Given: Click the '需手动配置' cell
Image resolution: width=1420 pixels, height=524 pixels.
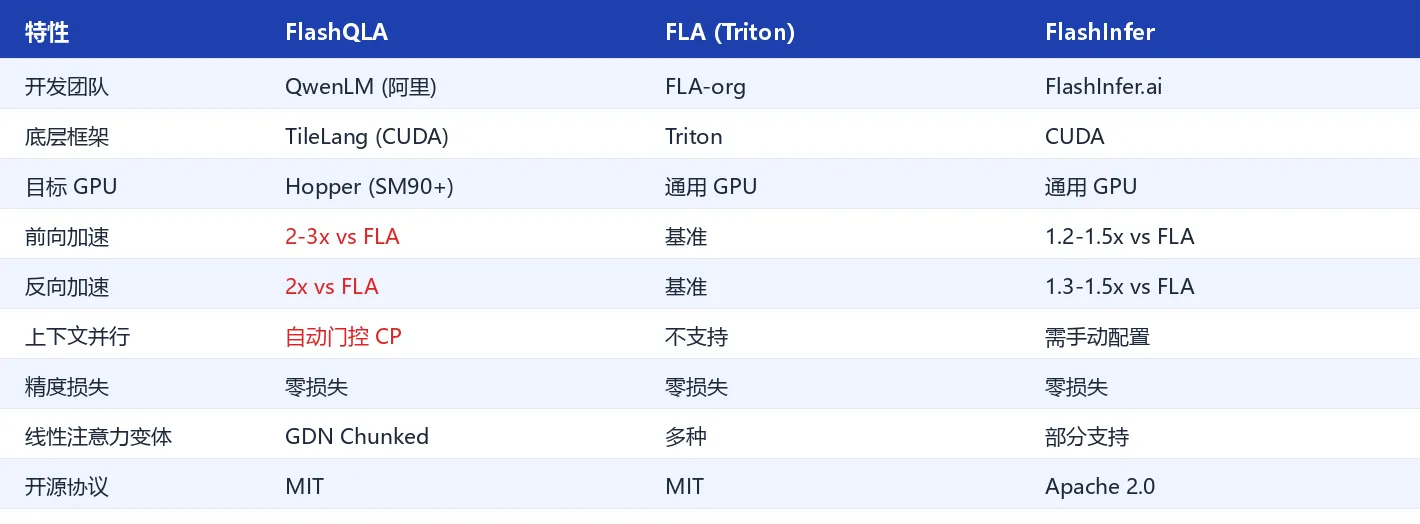Looking at the screenshot, I should [1098, 337].
